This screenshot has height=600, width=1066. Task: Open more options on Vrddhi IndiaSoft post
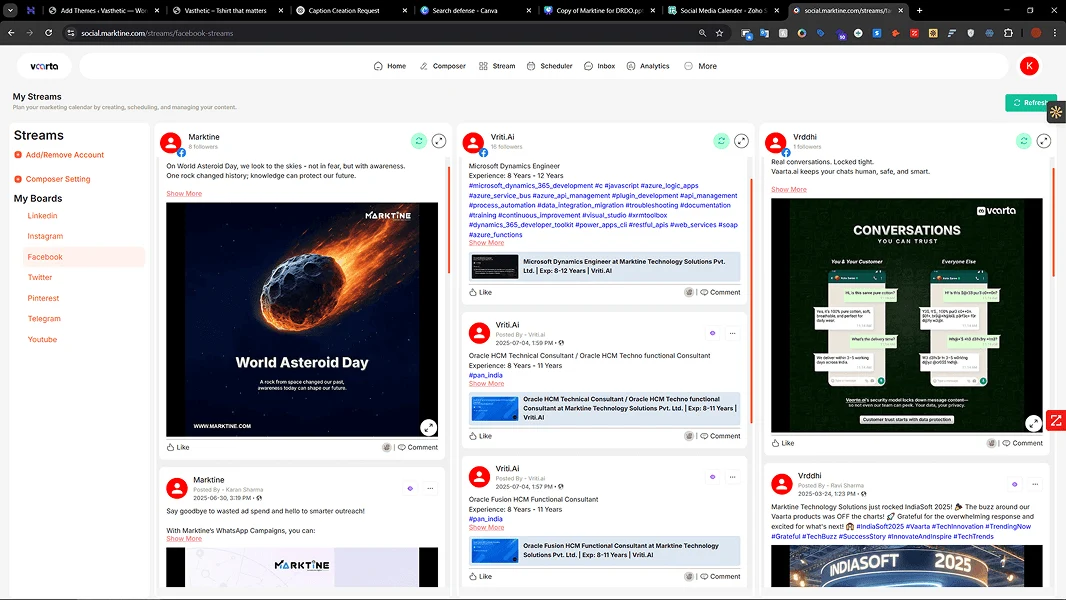(x=1035, y=484)
